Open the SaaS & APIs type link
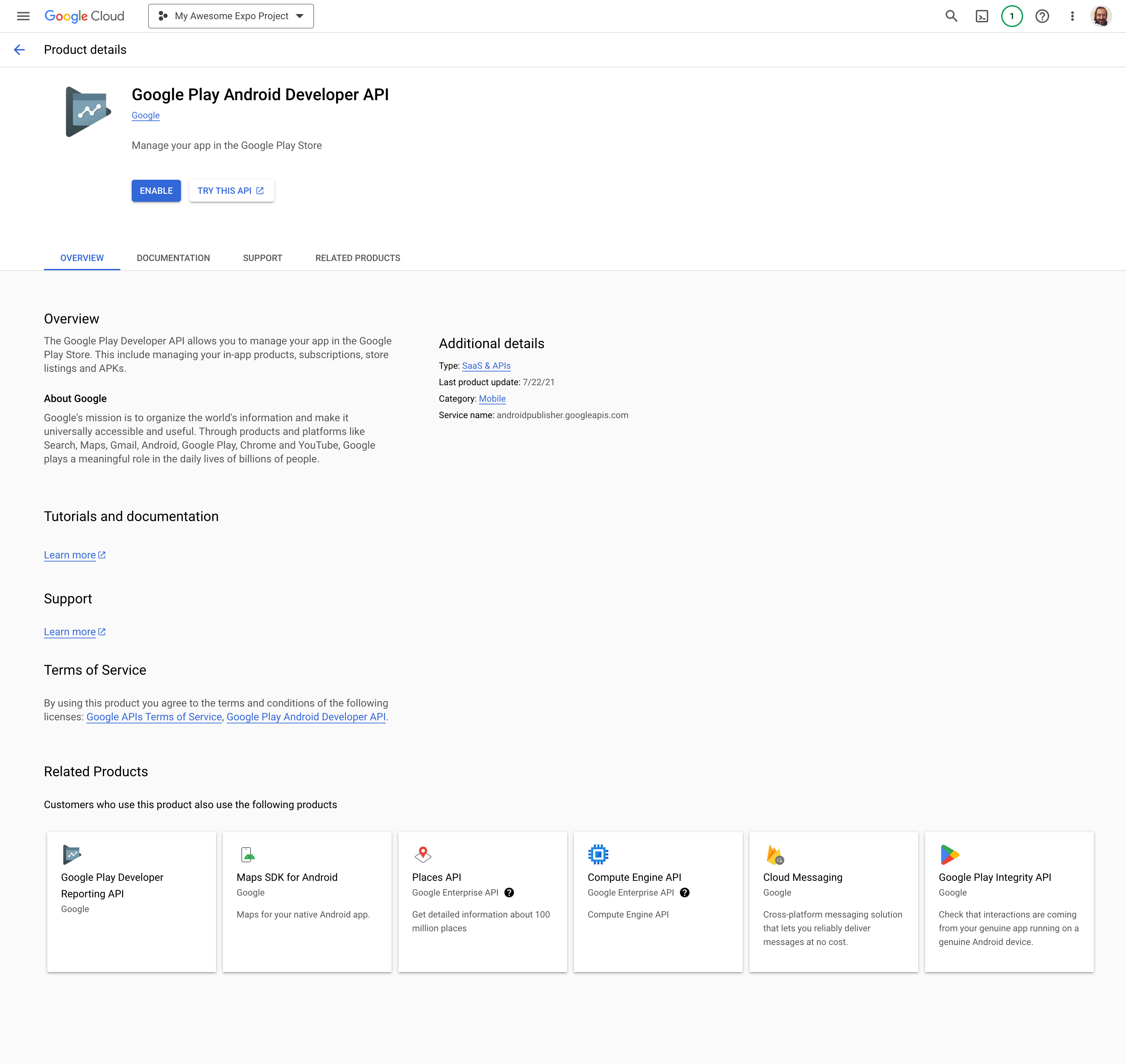This screenshot has height=1064, width=1126. [x=486, y=366]
